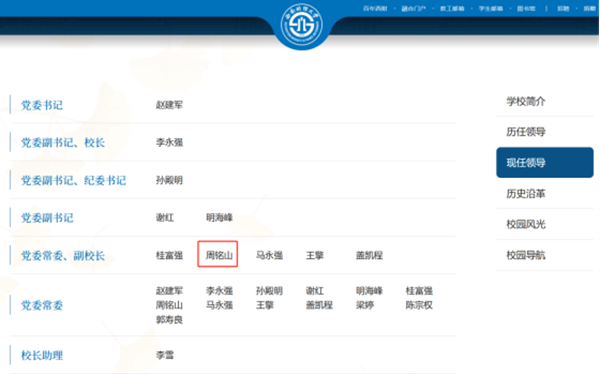Open the 招聘 recruitment link
The width and height of the screenshot is (600, 375).
click(x=563, y=8)
